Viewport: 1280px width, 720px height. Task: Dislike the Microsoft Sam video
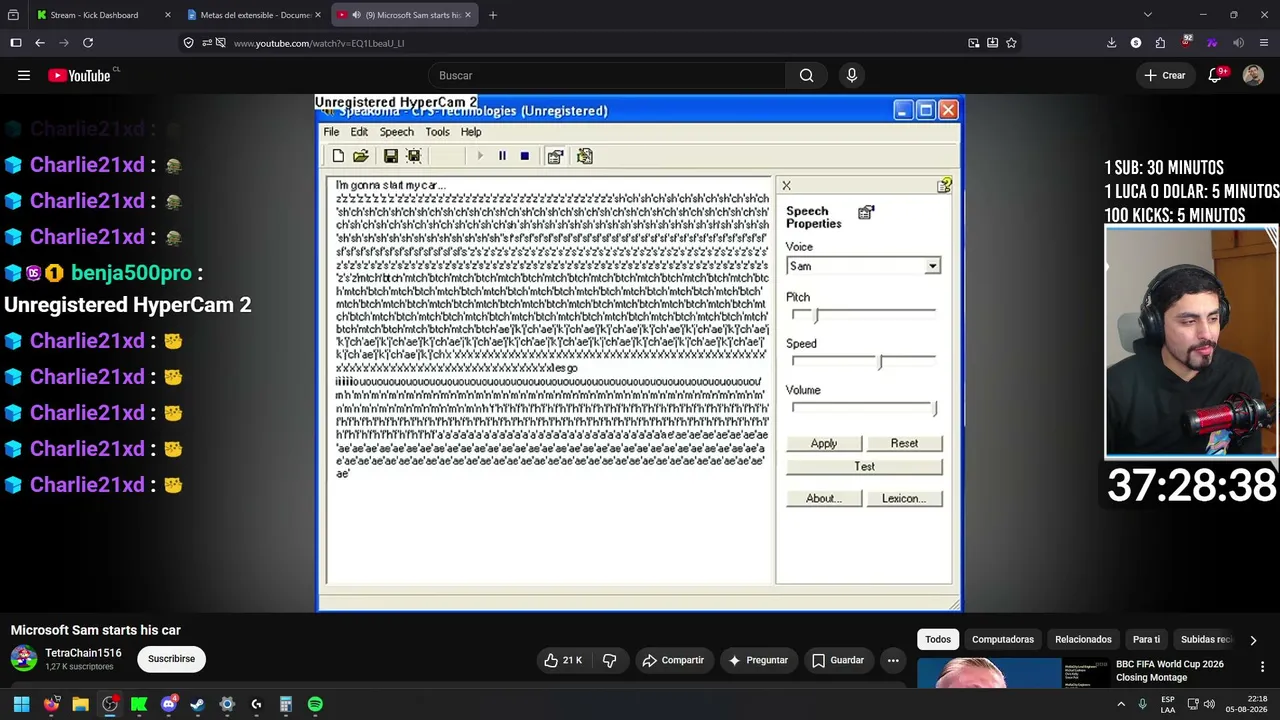click(x=610, y=660)
